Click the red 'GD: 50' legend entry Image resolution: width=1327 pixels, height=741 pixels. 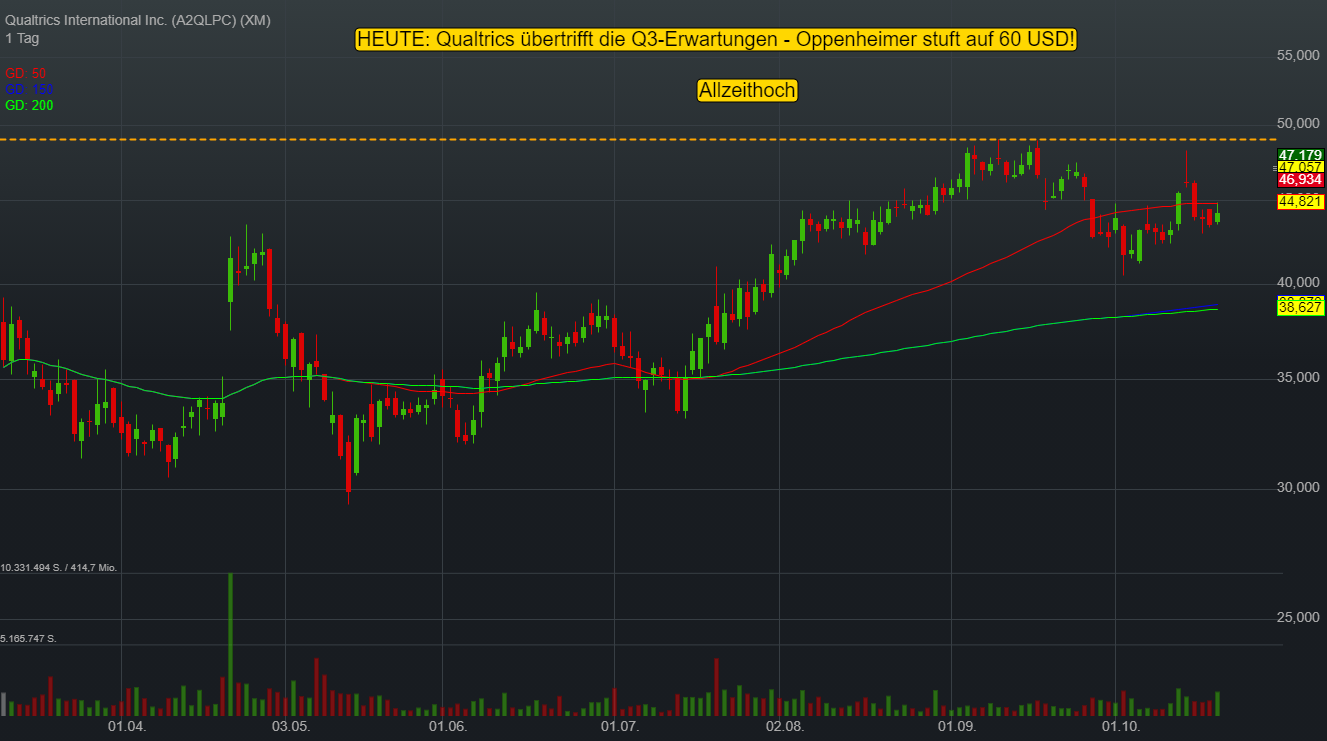tap(25, 73)
